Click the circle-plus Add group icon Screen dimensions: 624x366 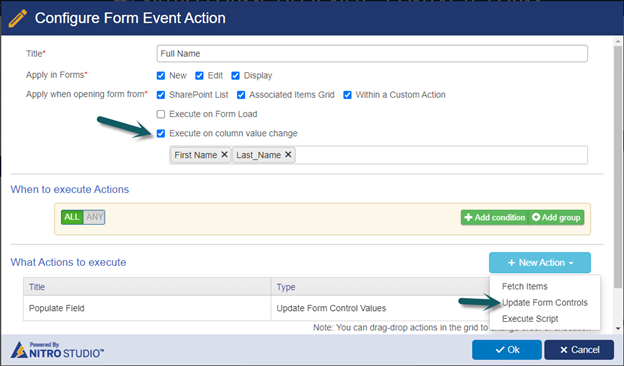536,217
